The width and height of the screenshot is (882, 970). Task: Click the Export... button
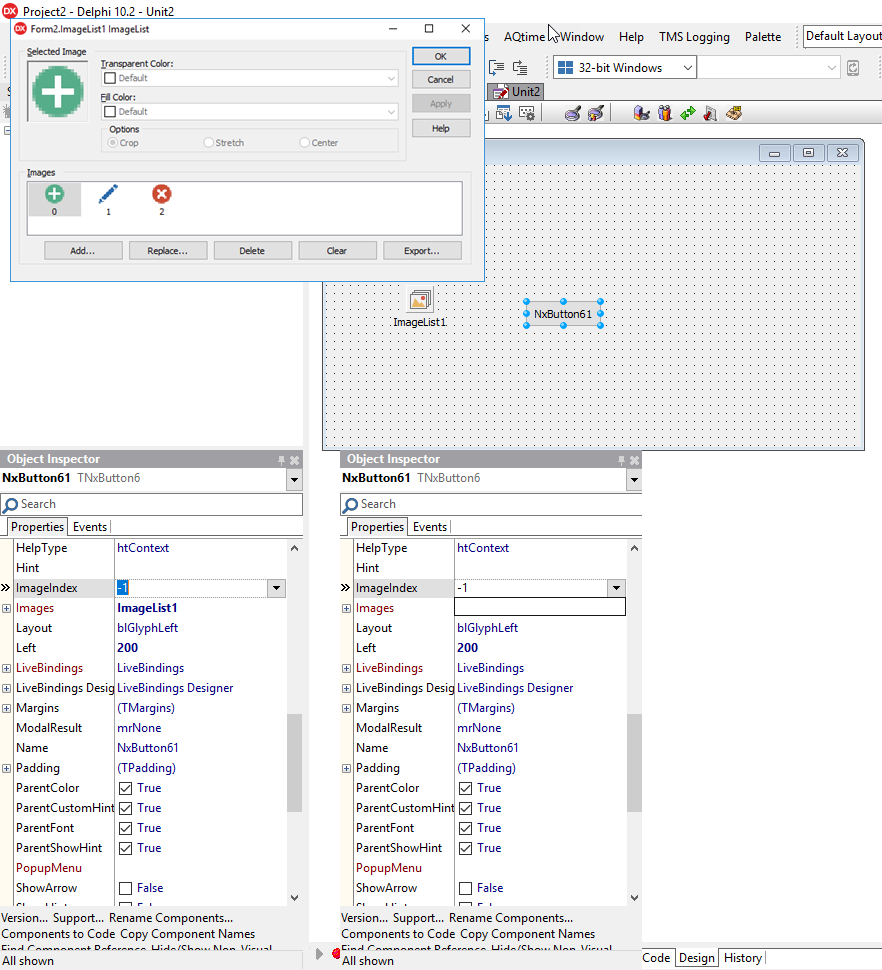coord(422,251)
